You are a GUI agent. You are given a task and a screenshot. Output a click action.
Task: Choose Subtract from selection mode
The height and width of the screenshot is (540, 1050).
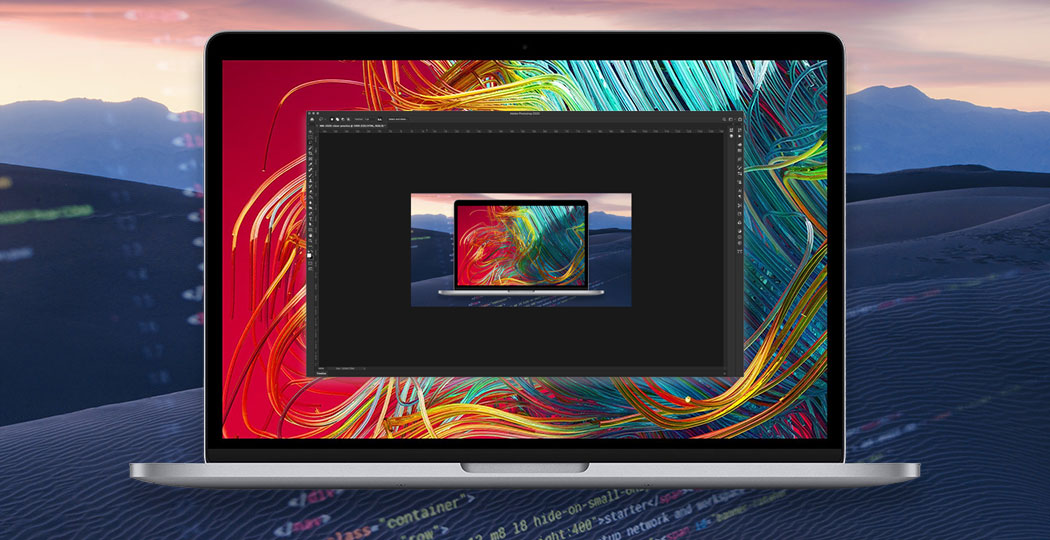click(342, 119)
